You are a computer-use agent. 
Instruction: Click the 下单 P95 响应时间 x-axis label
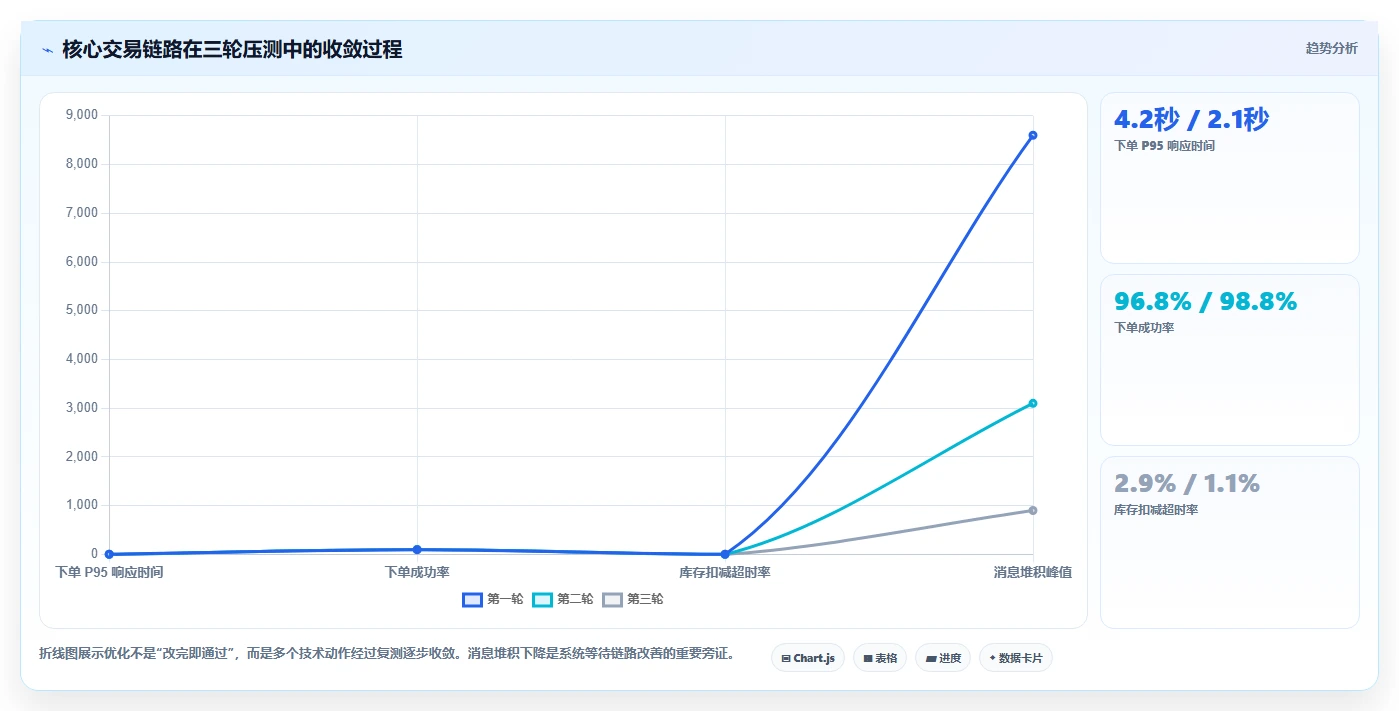(109, 573)
